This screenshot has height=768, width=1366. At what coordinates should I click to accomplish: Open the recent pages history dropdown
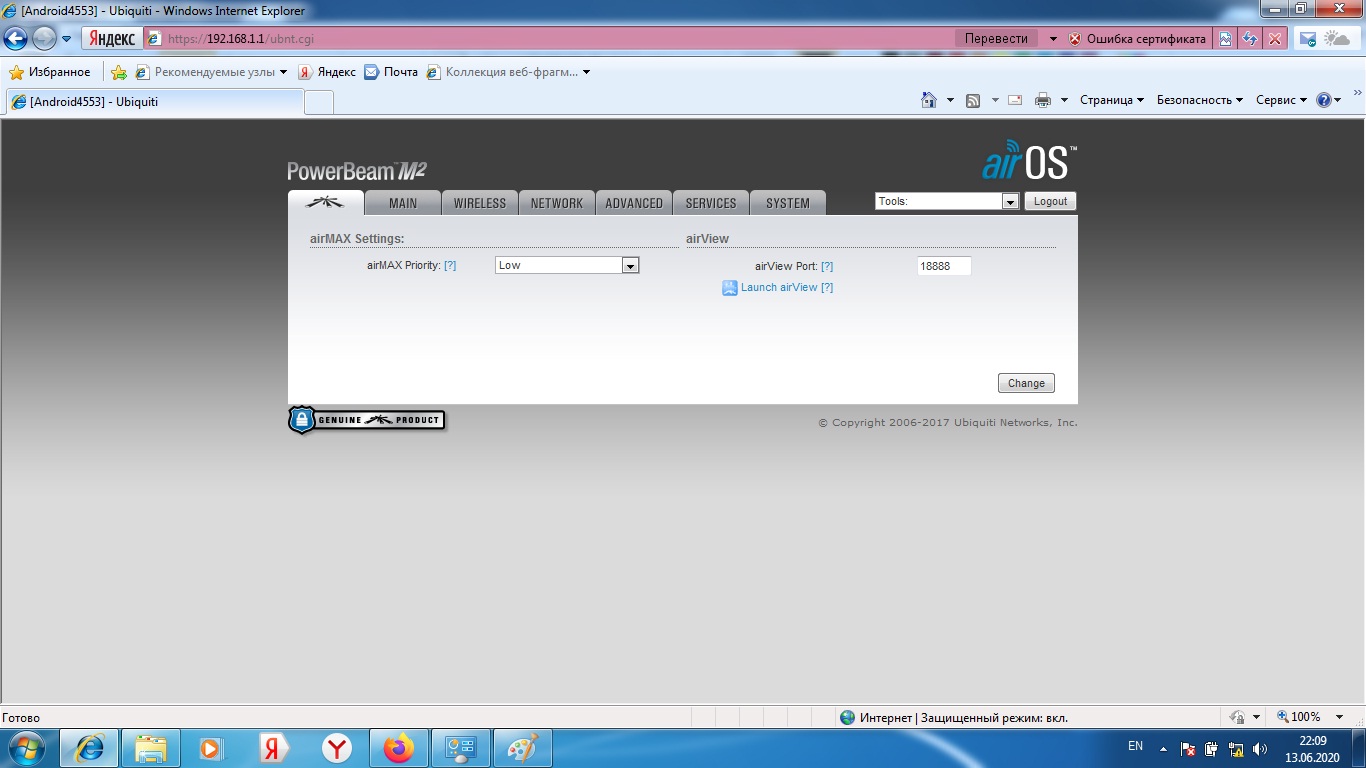[x=66, y=39]
